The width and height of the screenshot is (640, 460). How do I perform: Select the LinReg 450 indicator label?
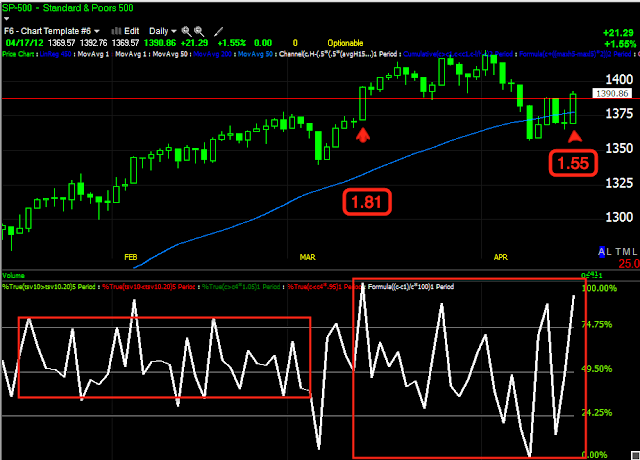click(x=56, y=54)
